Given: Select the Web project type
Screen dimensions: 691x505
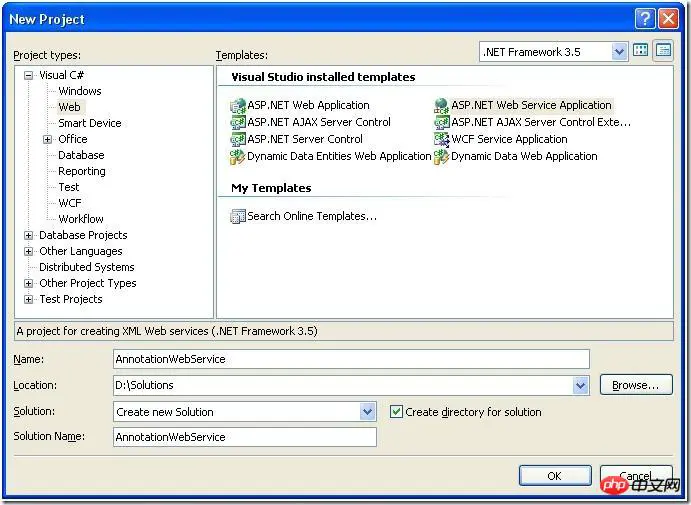Looking at the screenshot, I should click(x=70, y=107).
